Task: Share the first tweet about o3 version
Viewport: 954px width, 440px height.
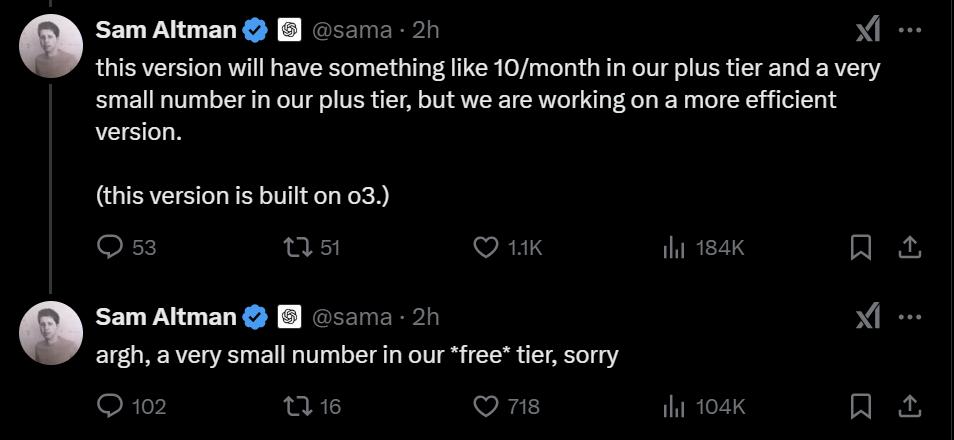Action: (909, 247)
